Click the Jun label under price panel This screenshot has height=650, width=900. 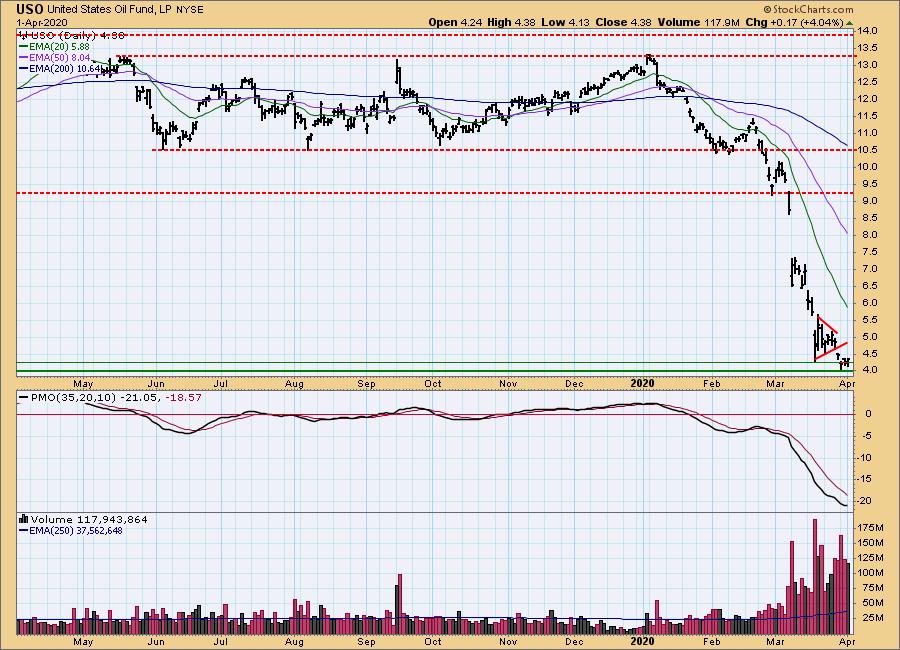tap(156, 384)
